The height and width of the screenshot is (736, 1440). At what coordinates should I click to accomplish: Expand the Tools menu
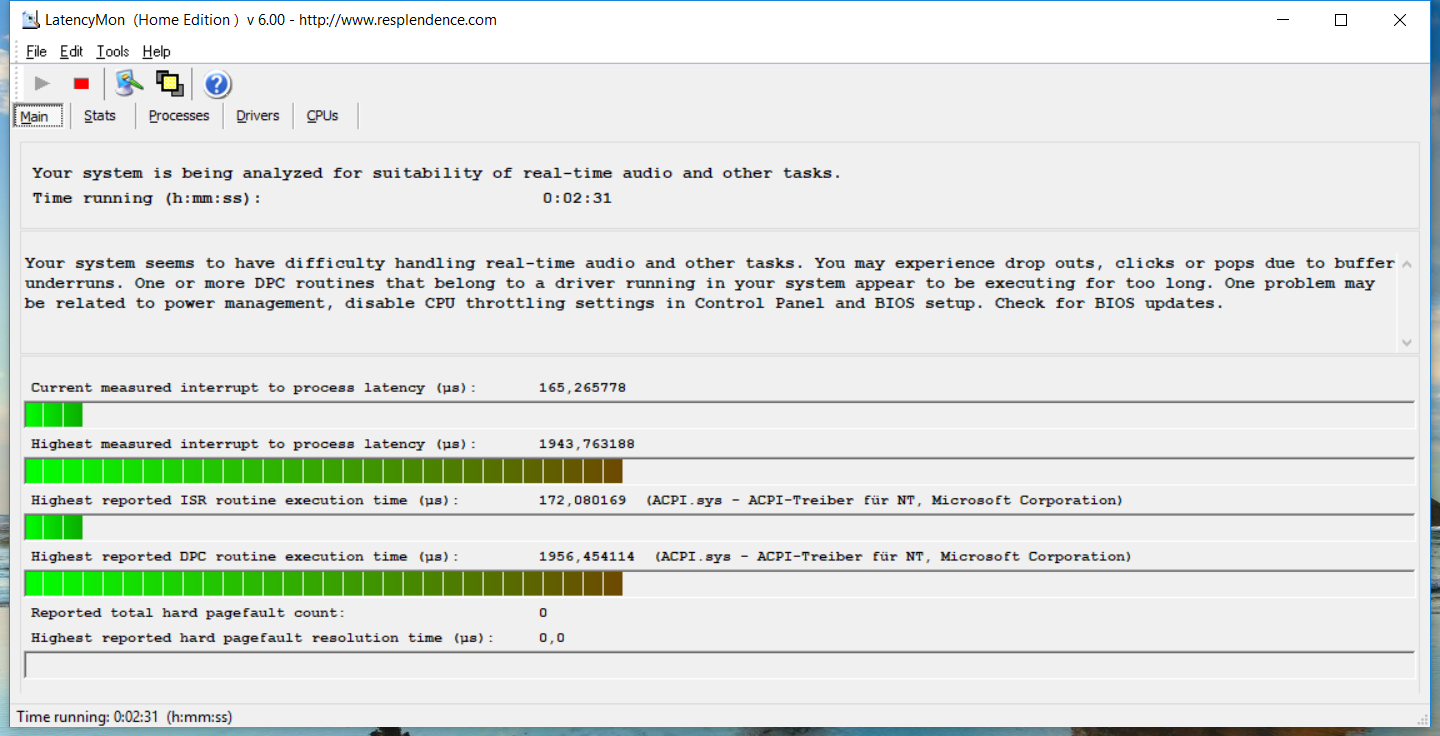point(113,52)
